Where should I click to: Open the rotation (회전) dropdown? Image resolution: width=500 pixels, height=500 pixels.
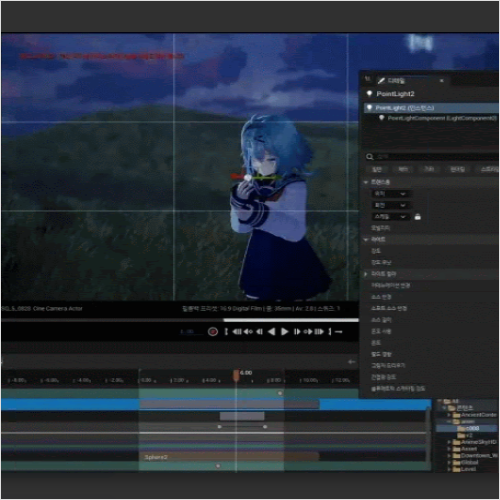[x=390, y=205]
